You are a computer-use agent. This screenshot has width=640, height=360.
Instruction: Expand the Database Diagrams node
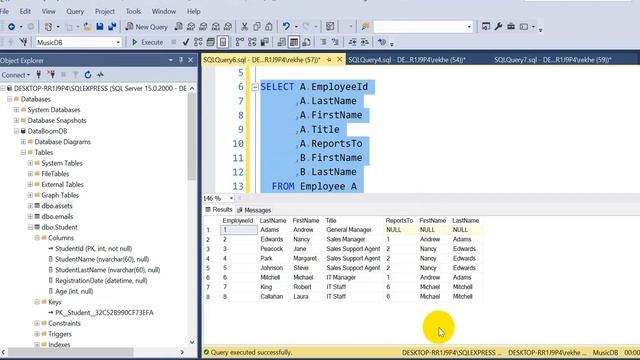click(x=23, y=142)
